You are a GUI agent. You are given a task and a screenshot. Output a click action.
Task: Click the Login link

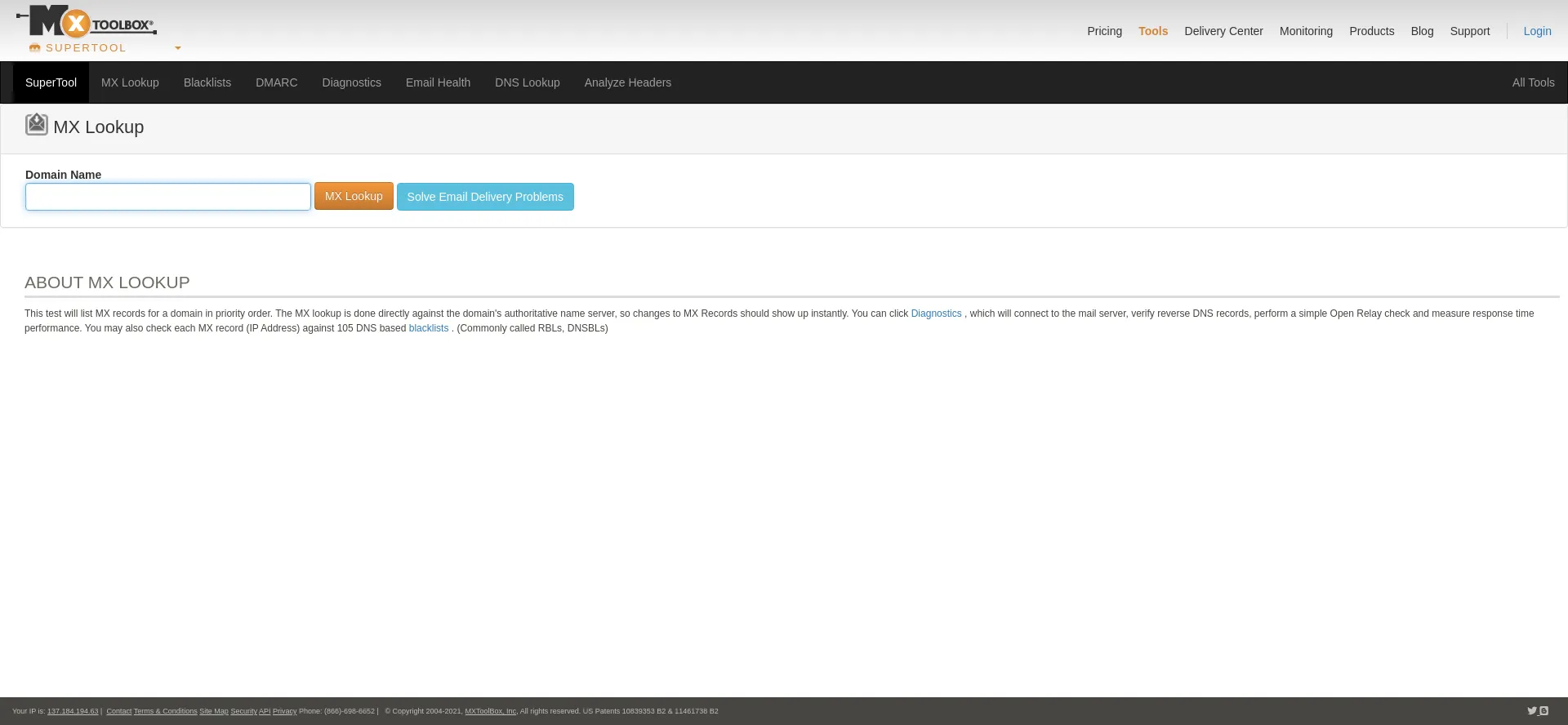point(1537,31)
